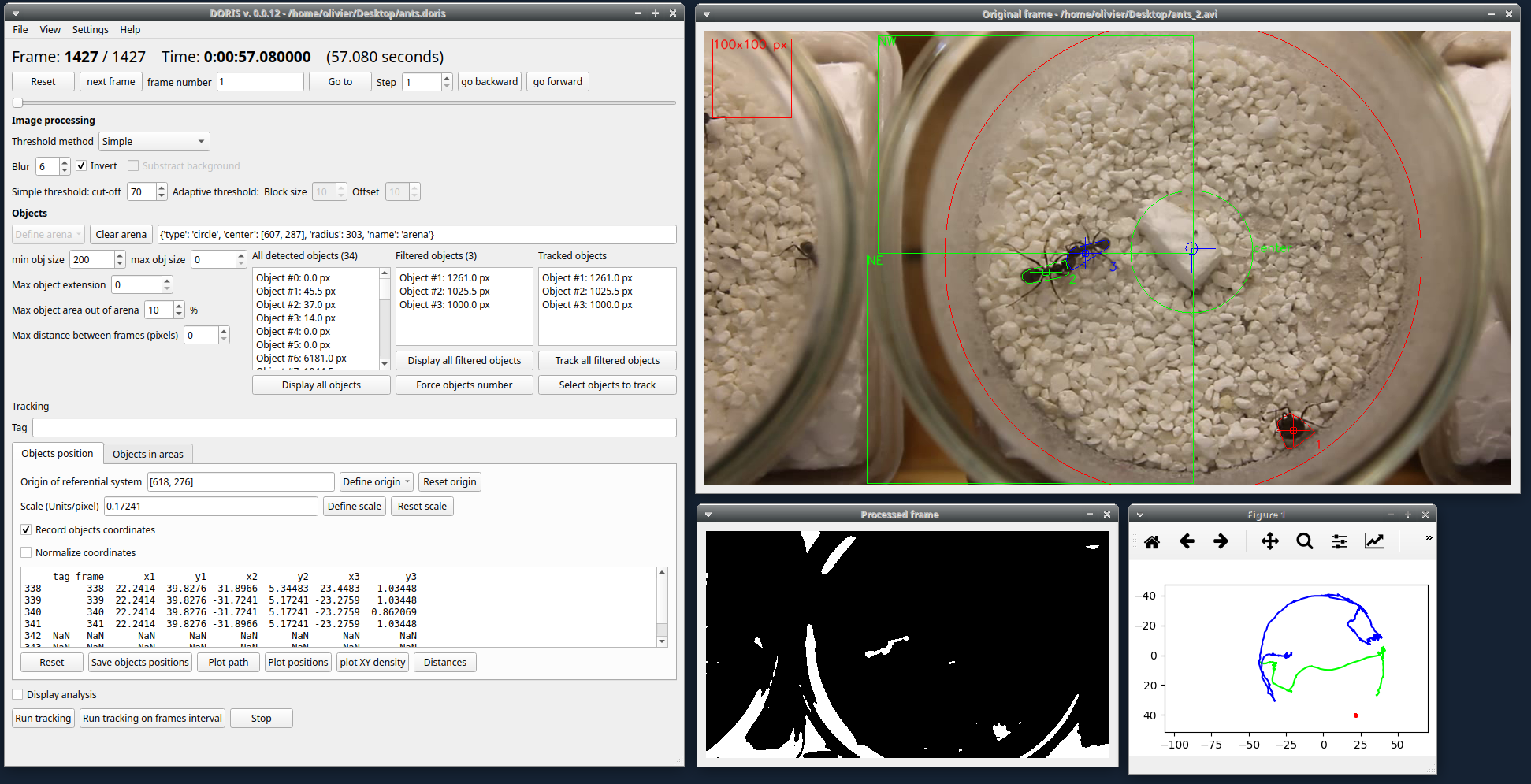Screen dimensions: 1531x784
Task: Show more tools via the toolbar overflow chevron
Action: tap(1429, 538)
